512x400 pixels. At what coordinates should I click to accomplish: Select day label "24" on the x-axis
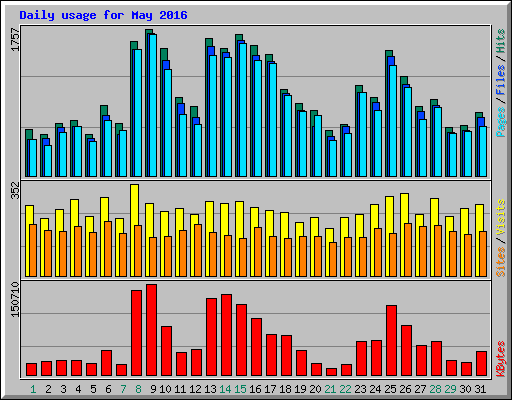(375, 389)
